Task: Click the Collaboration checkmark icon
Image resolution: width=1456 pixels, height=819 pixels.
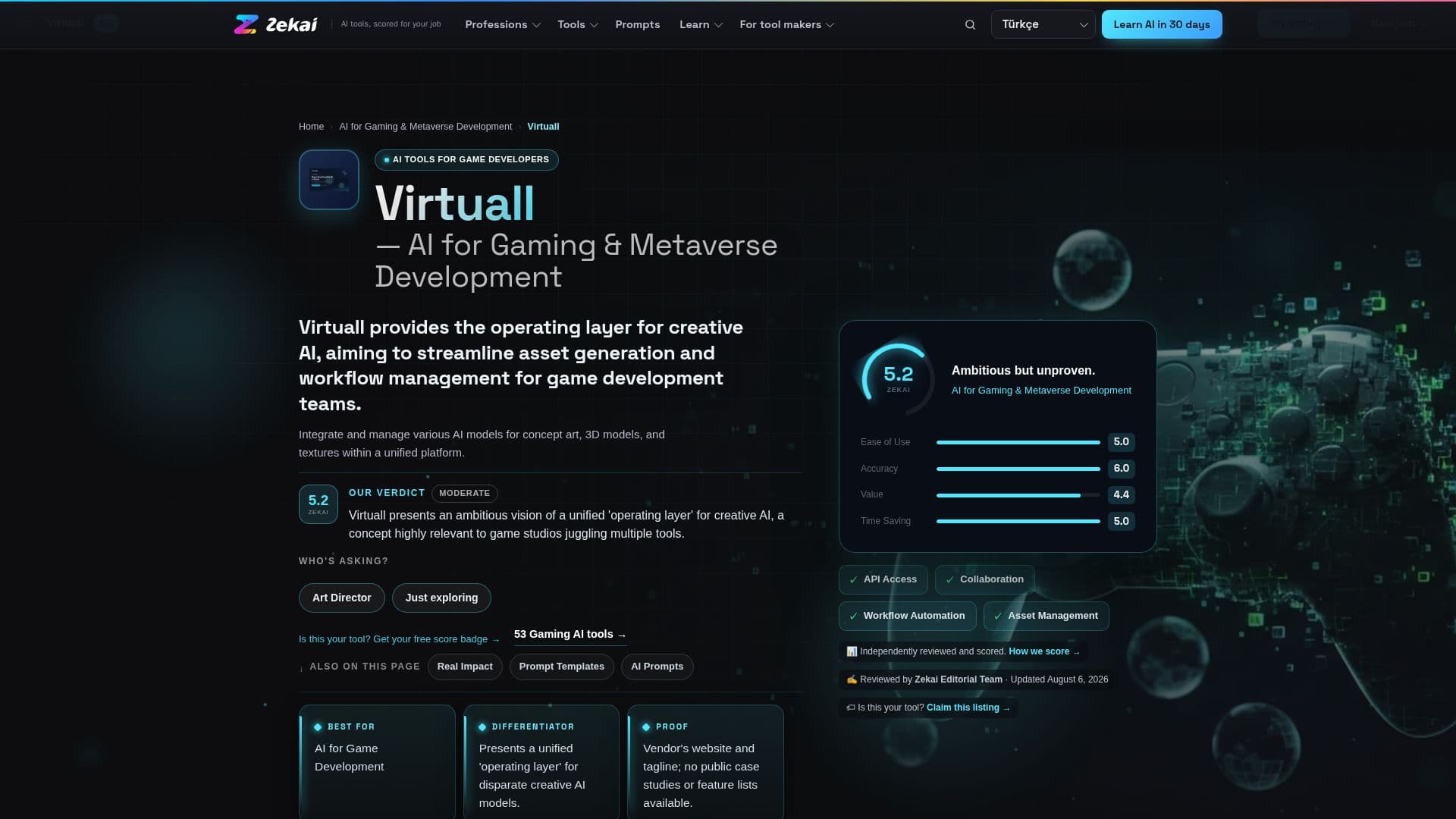Action: point(950,580)
